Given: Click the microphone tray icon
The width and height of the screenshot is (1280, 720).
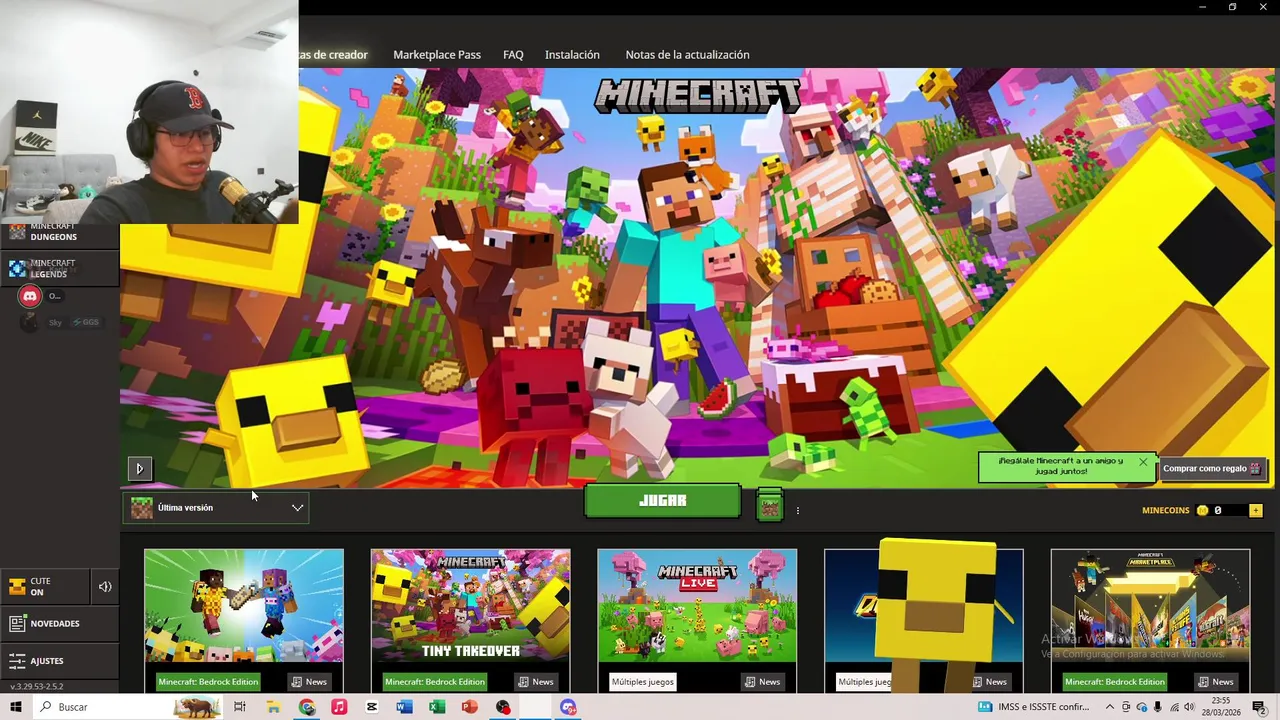Looking at the screenshot, I should [1158, 707].
